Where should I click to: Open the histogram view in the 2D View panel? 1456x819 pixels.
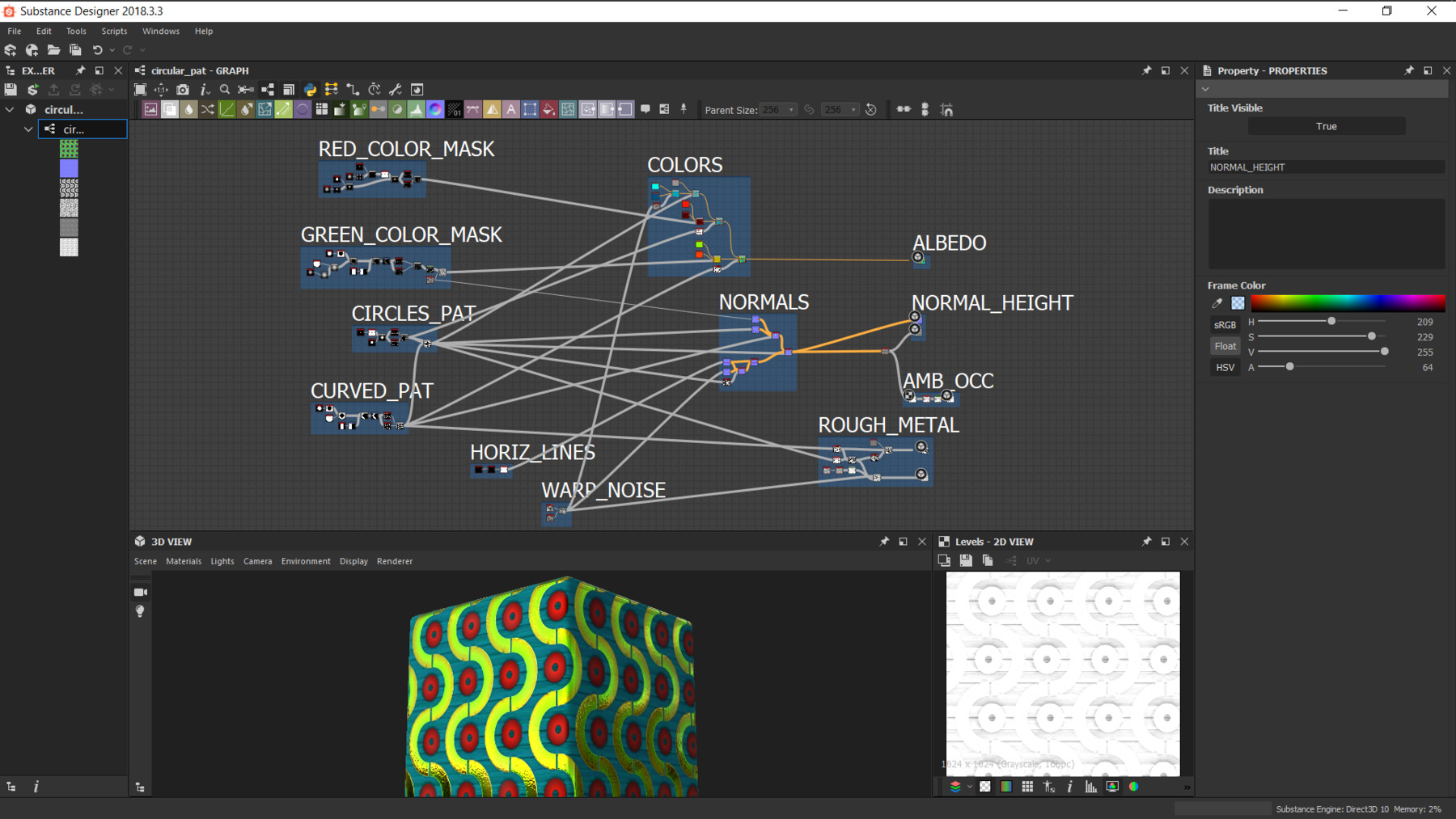tap(1091, 787)
